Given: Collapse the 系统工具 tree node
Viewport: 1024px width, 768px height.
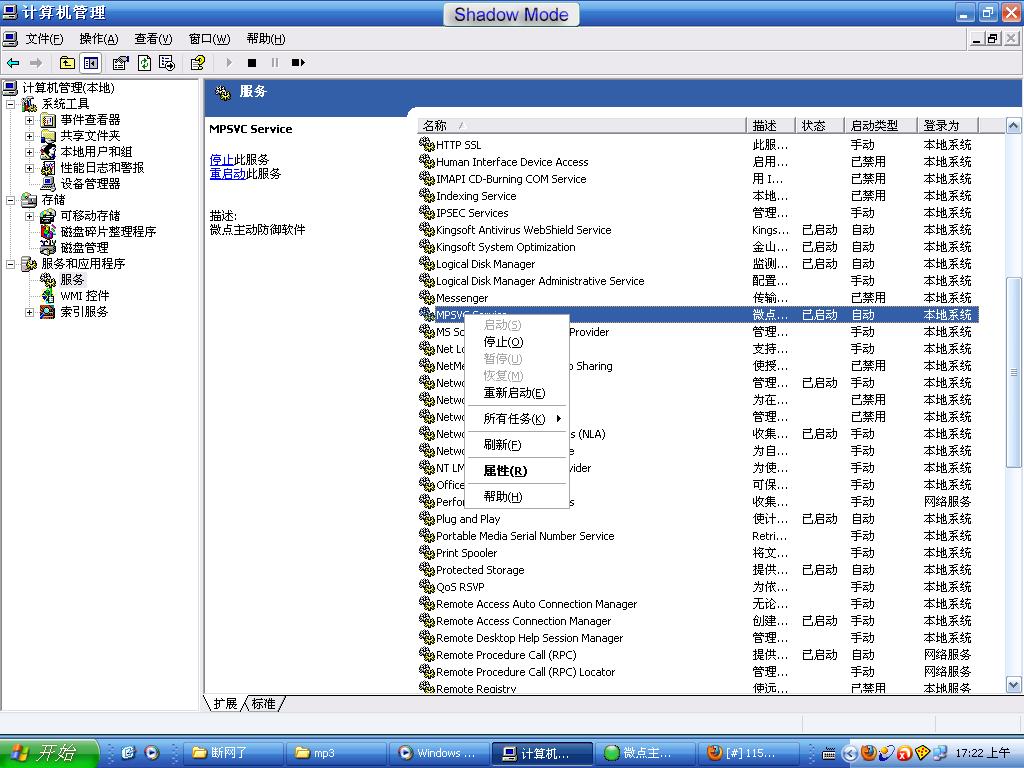Looking at the screenshot, I should tap(10, 104).
